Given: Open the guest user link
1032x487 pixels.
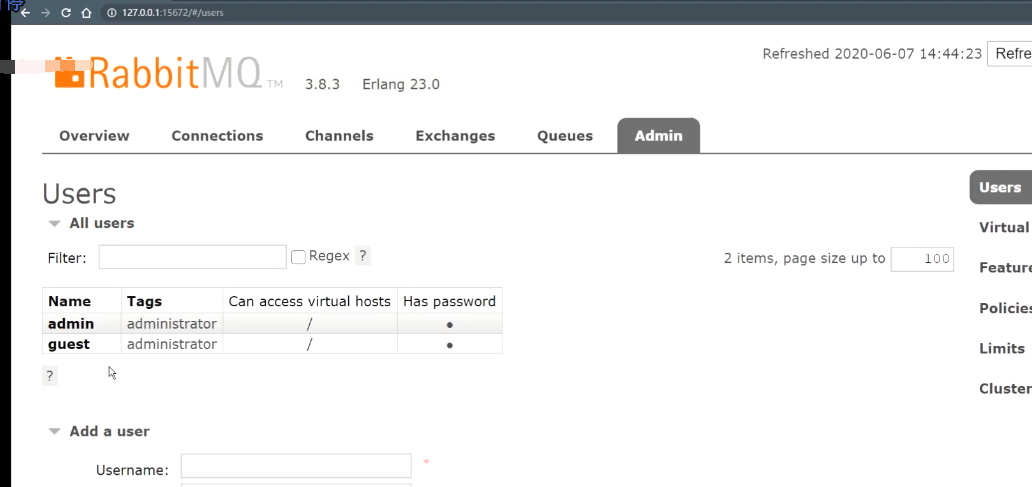Looking at the screenshot, I should pos(69,344).
